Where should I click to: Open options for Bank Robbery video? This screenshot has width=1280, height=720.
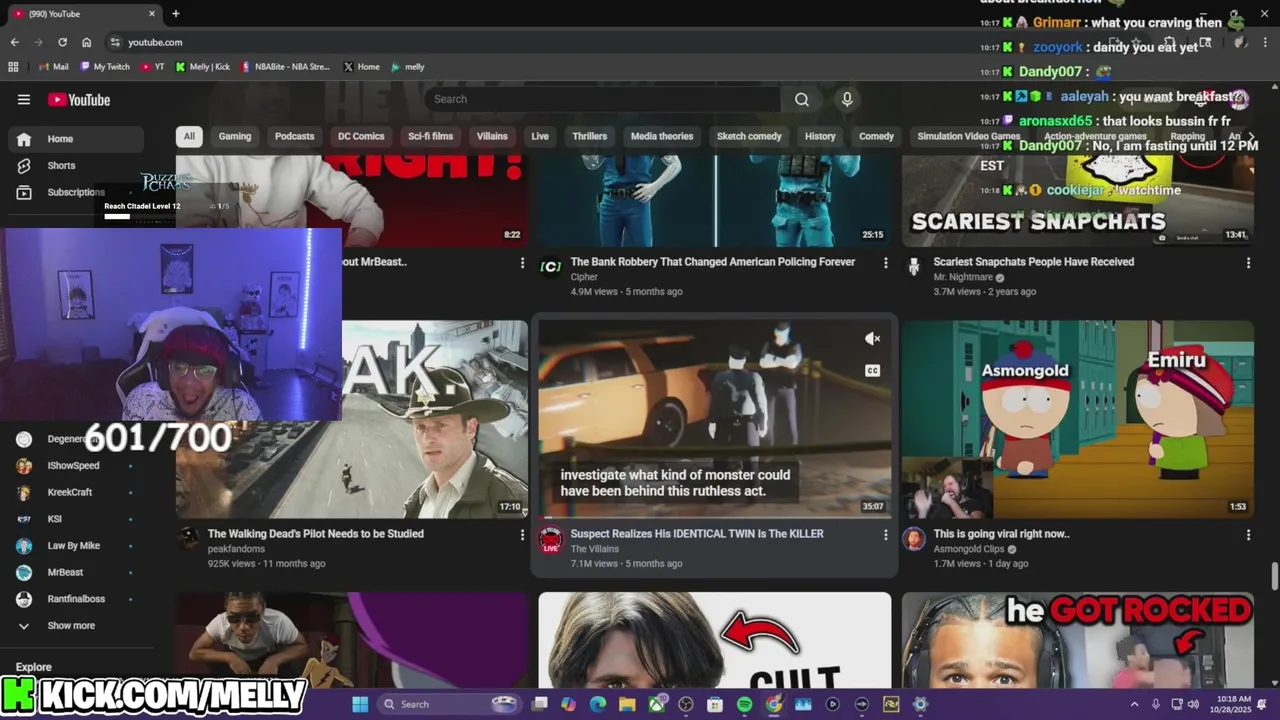885,263
